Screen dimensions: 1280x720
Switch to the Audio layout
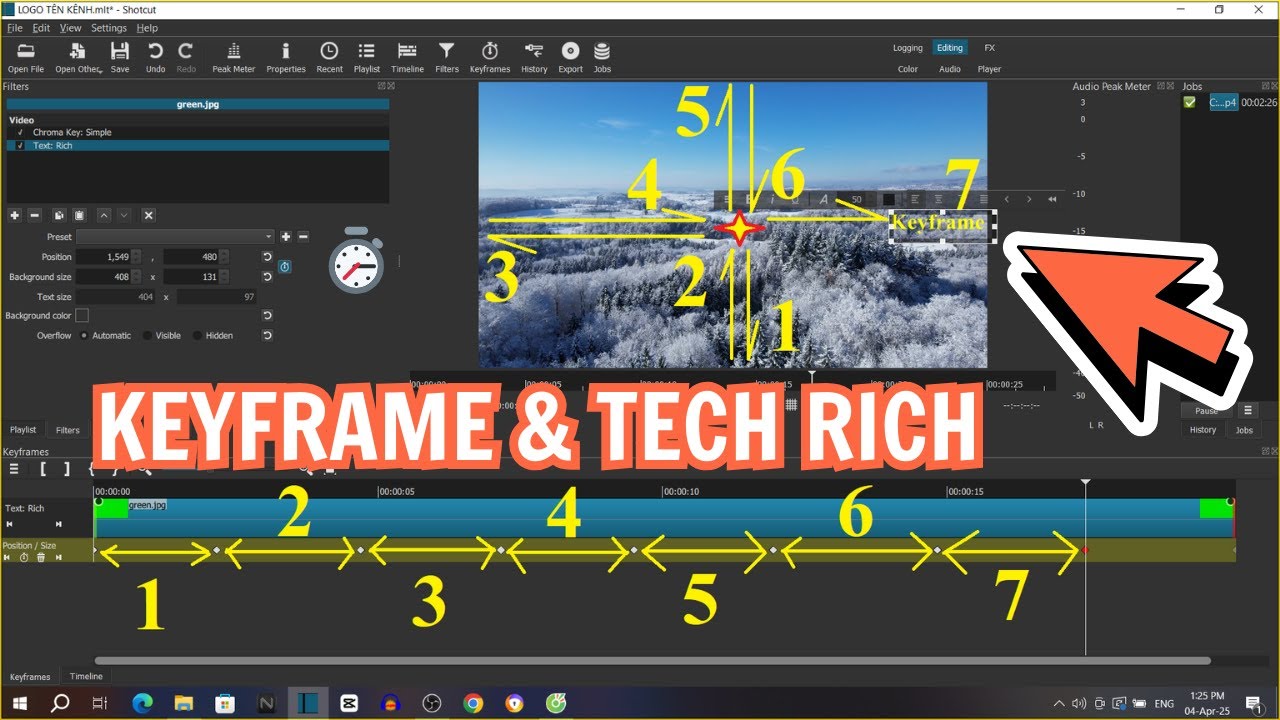pos(950,69)
